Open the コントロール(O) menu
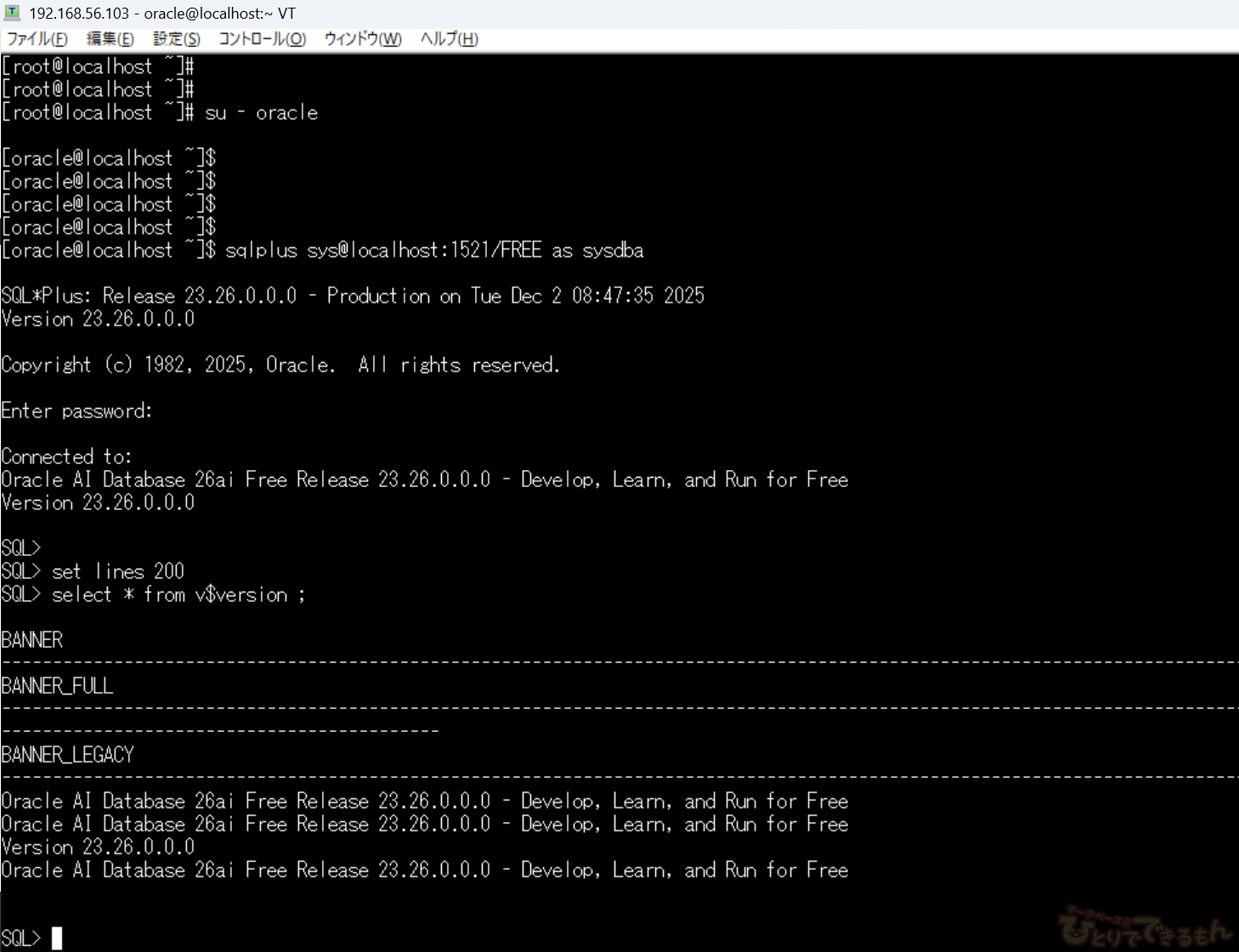Screen dimensions: 1239x952 [262, 39]
